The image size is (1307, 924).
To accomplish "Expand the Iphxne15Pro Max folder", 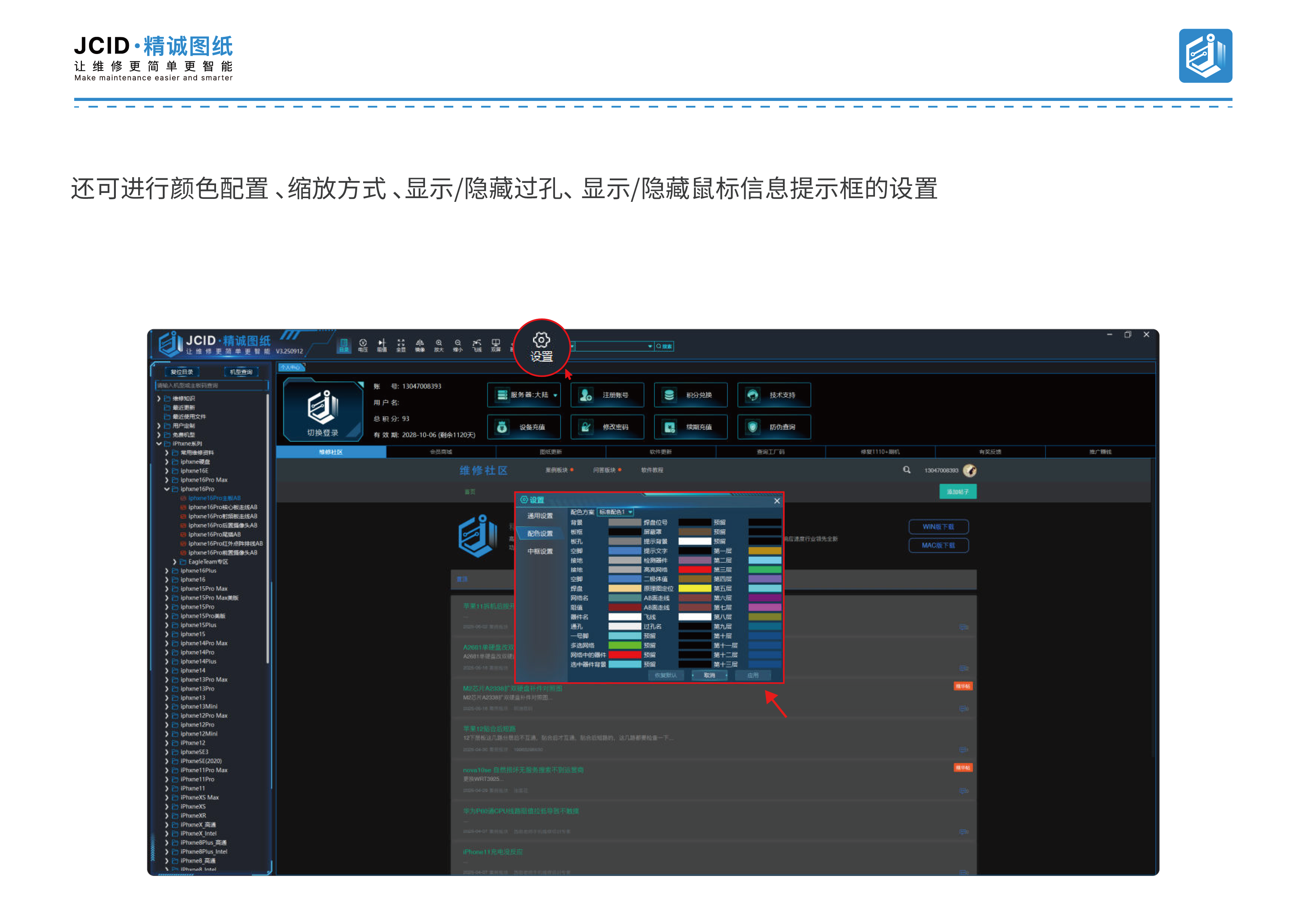I will pos(167,589).
